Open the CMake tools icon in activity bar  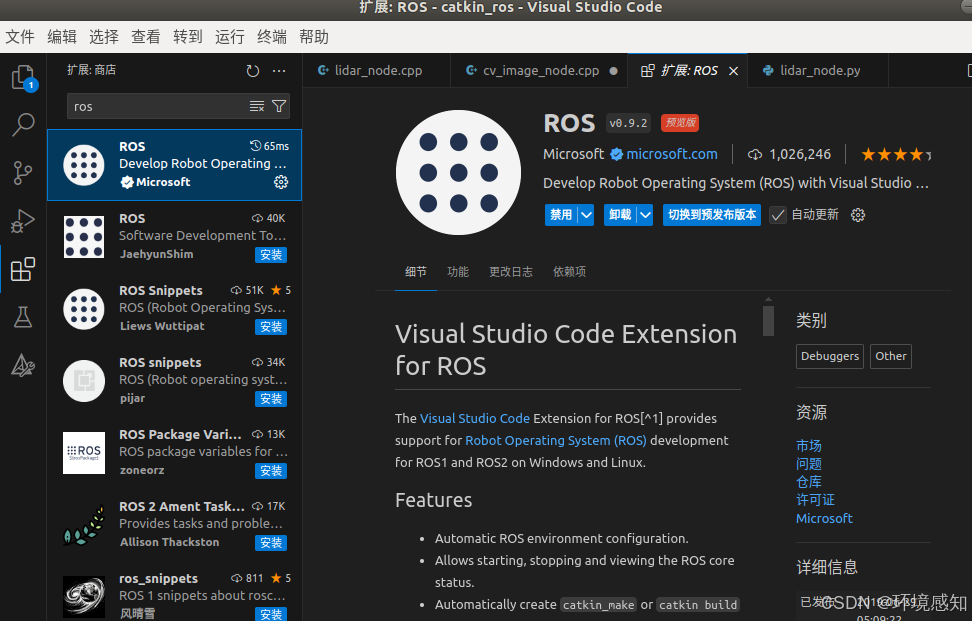[23, 365]
